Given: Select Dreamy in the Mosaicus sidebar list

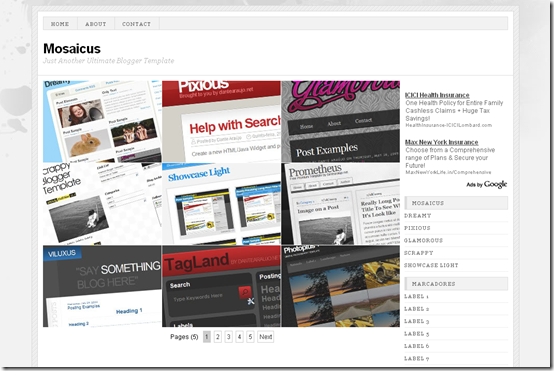Looking at the screenshot, I should [418, 216].
